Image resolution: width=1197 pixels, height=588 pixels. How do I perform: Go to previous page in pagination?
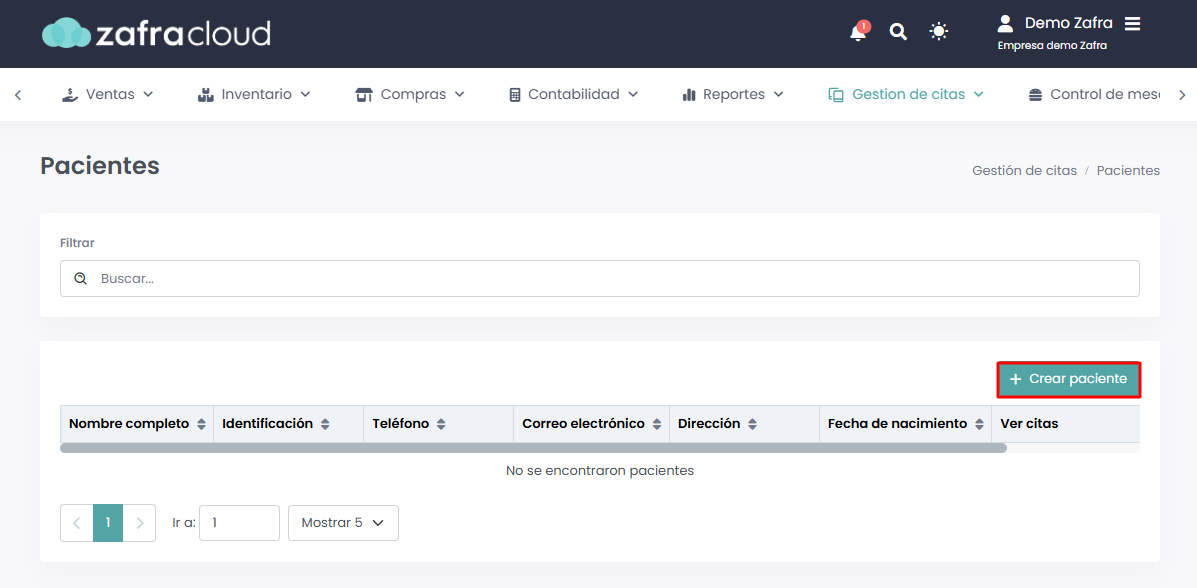tap(76, 523)
